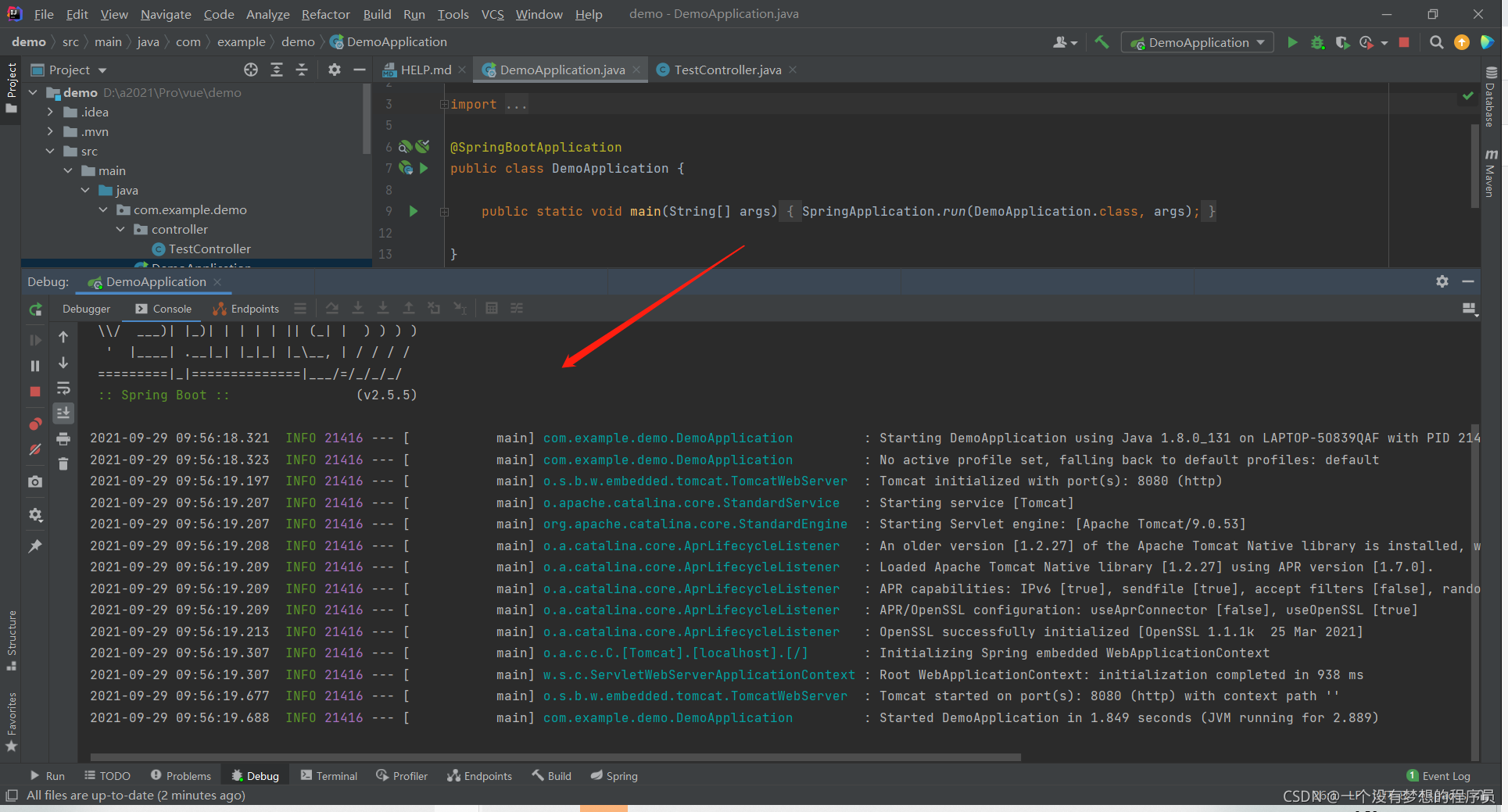The width and height of the screenshot is (1508, 812).
Task: Switch to the TestController.java editor tab
Action: (727, 70)
